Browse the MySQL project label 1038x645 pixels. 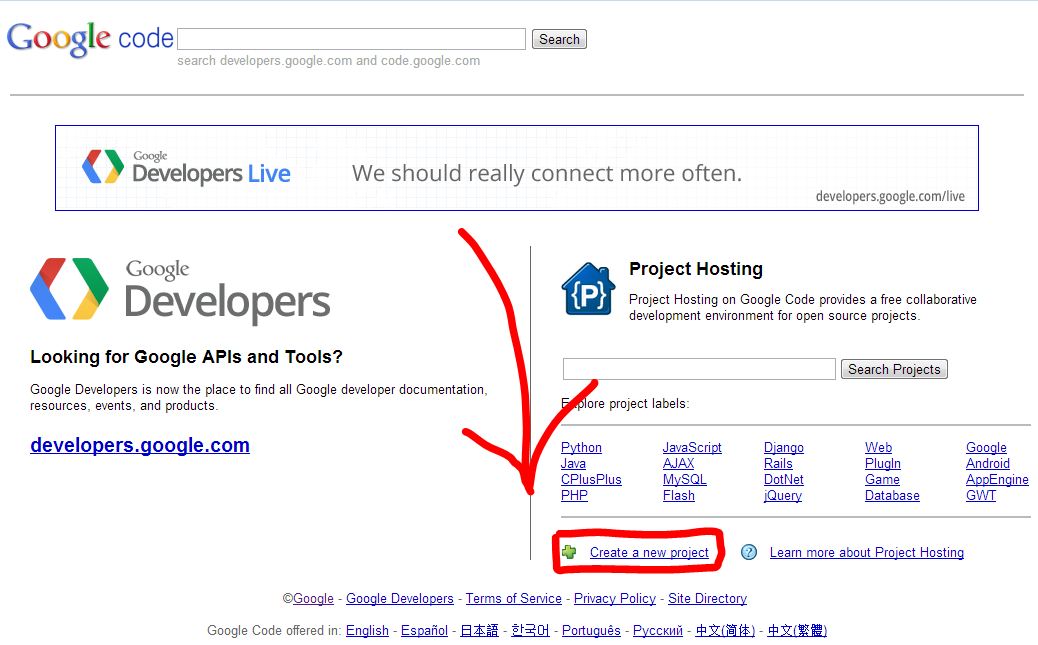pyautogui.click(x=684, y=479)
